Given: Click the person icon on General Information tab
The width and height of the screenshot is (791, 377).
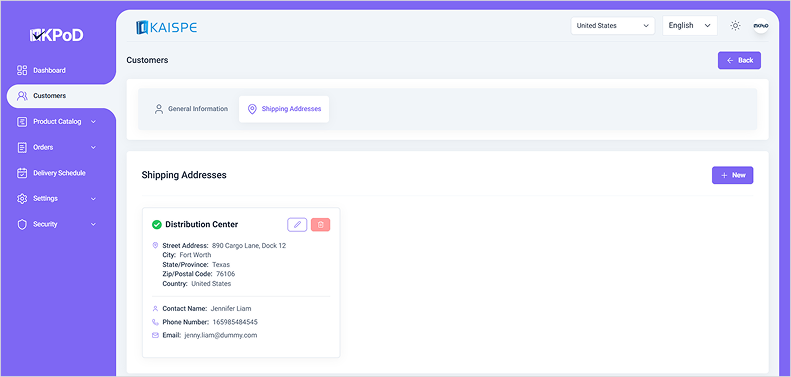Looking at the screenshot, I should point(159,109).
